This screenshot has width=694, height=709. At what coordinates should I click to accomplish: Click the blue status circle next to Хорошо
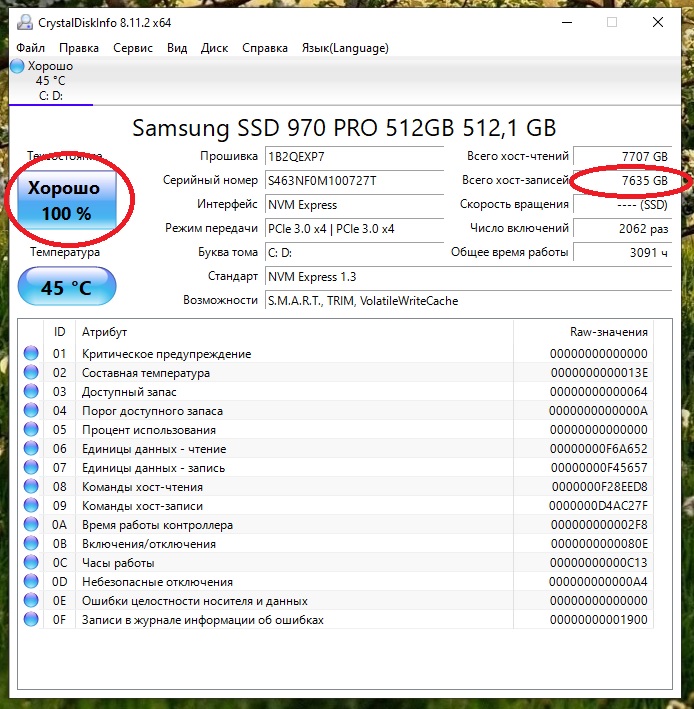click(17, 66)
